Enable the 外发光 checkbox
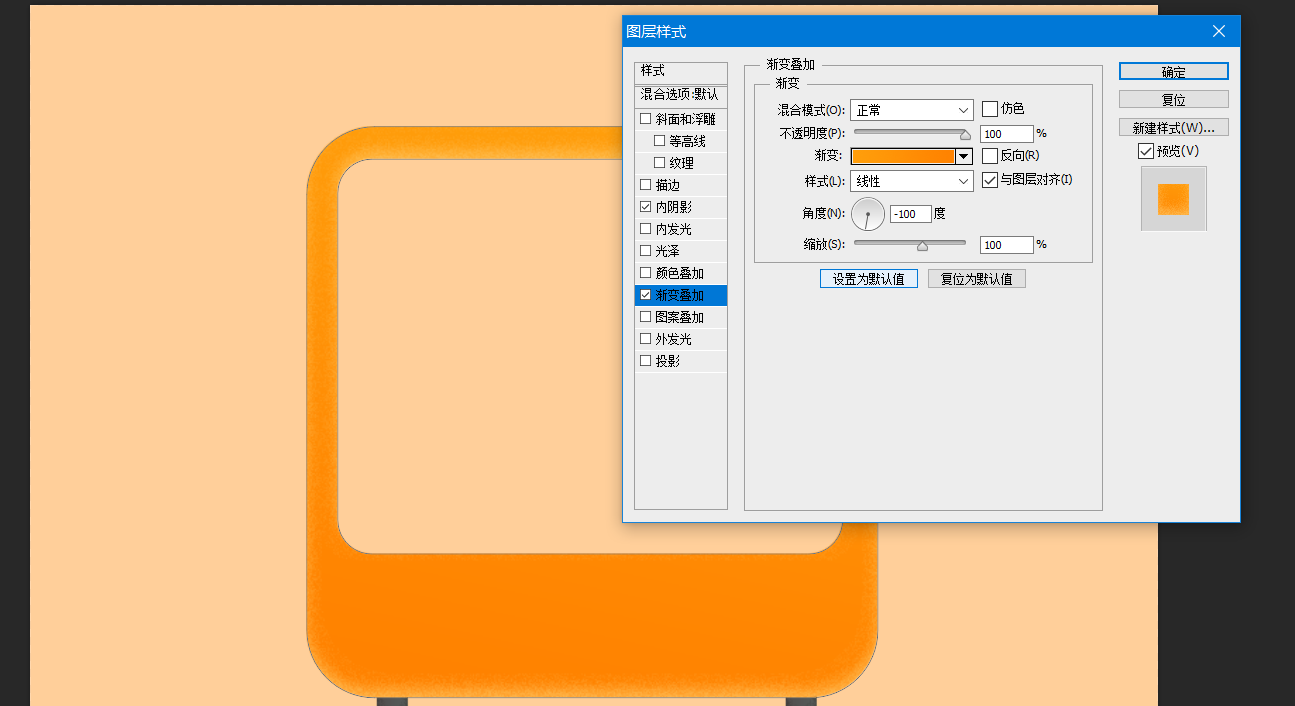This screenshot has height=706, width=1295. 645,339
